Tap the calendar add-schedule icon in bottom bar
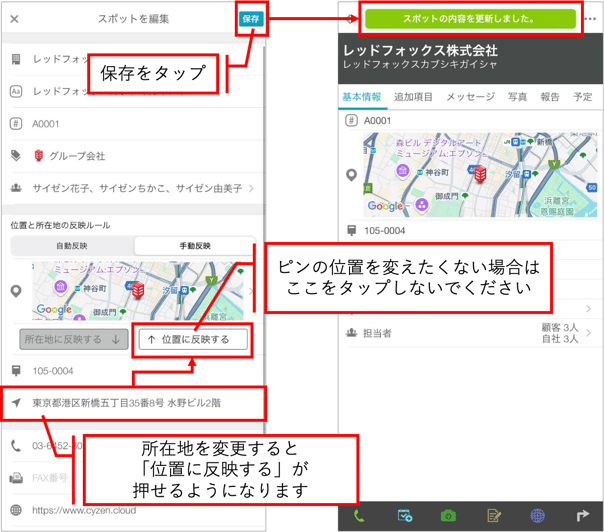This screenshot has height=532, width=604. click(x=404, y=516)
